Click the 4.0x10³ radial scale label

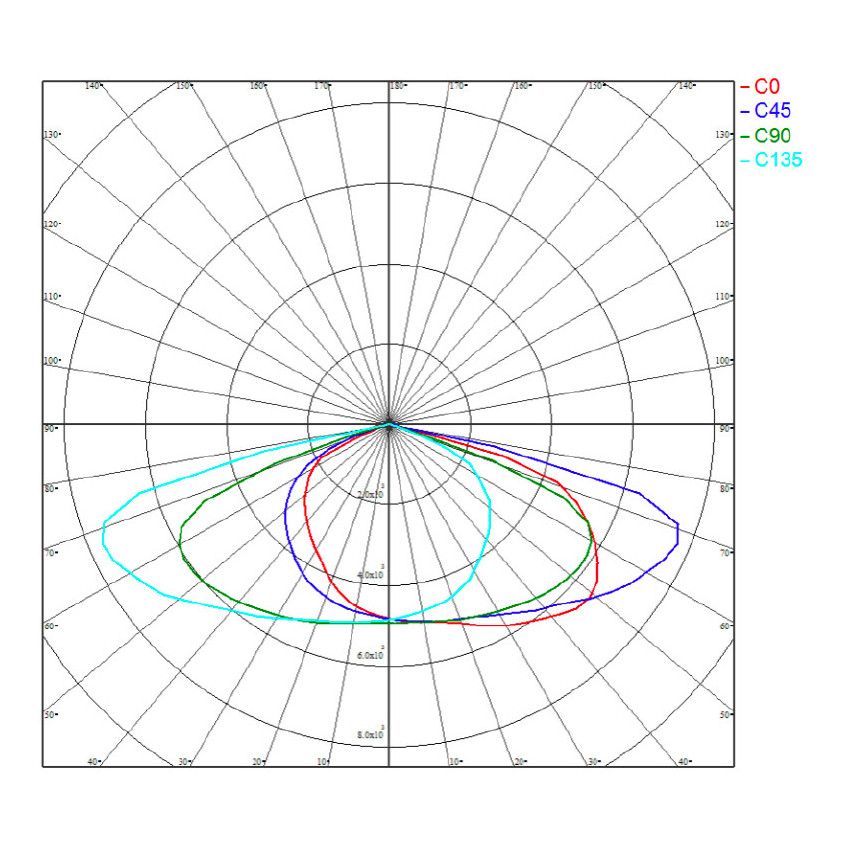tap(371, 572)
